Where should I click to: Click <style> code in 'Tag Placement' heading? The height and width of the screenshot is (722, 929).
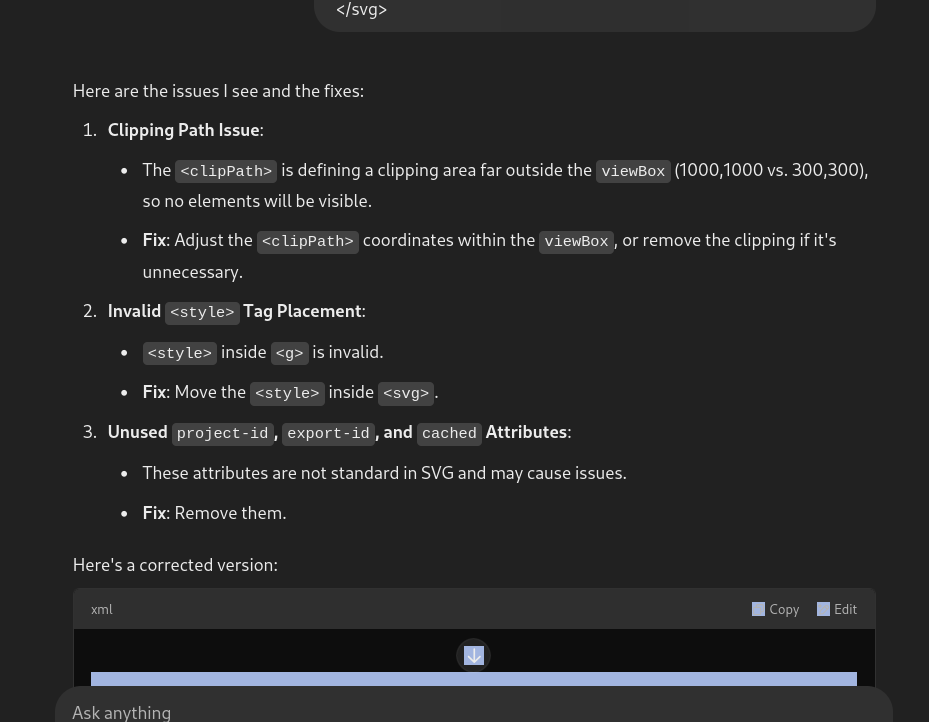(202, 313)
